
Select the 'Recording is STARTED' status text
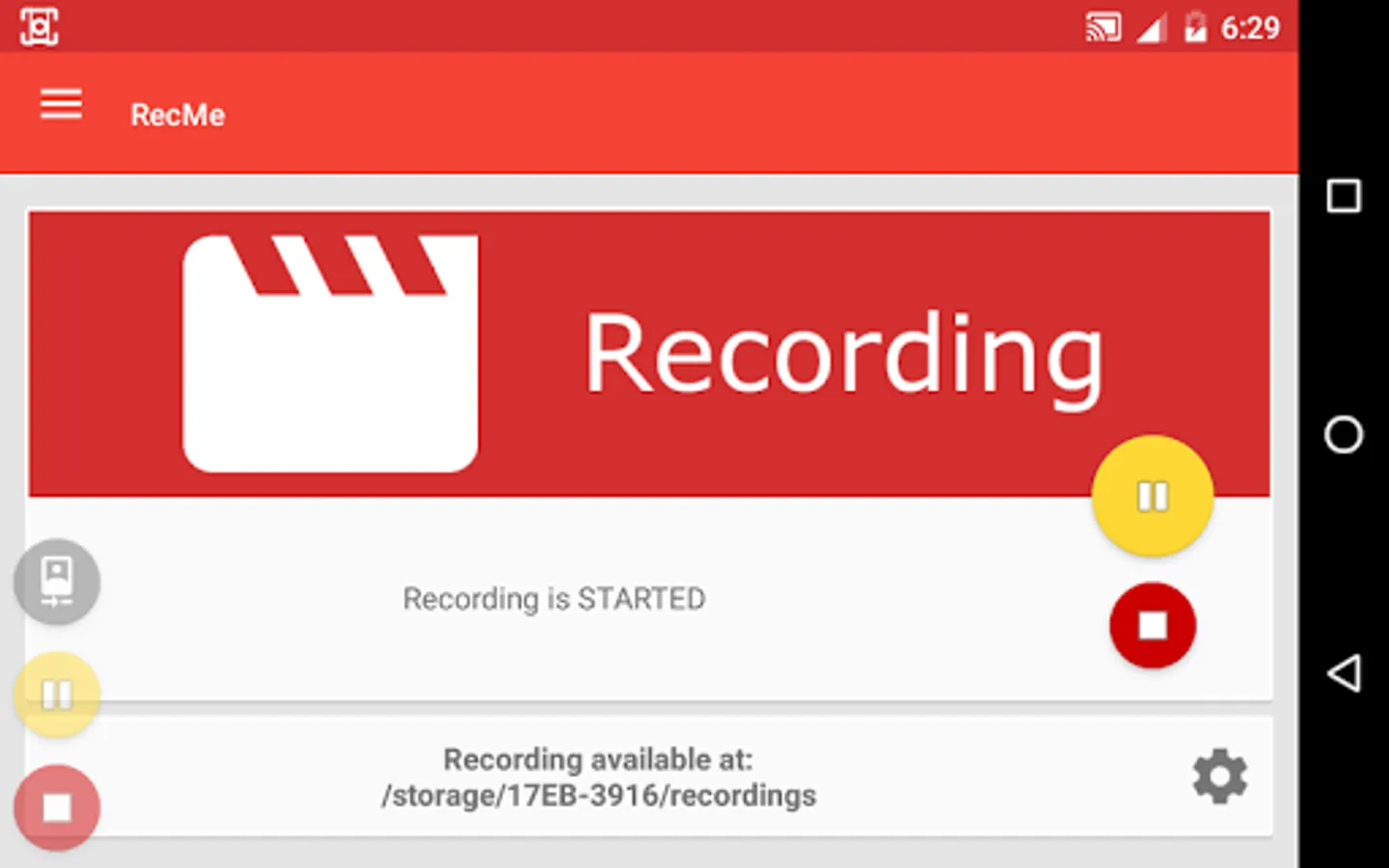click(x=554, y=599)
